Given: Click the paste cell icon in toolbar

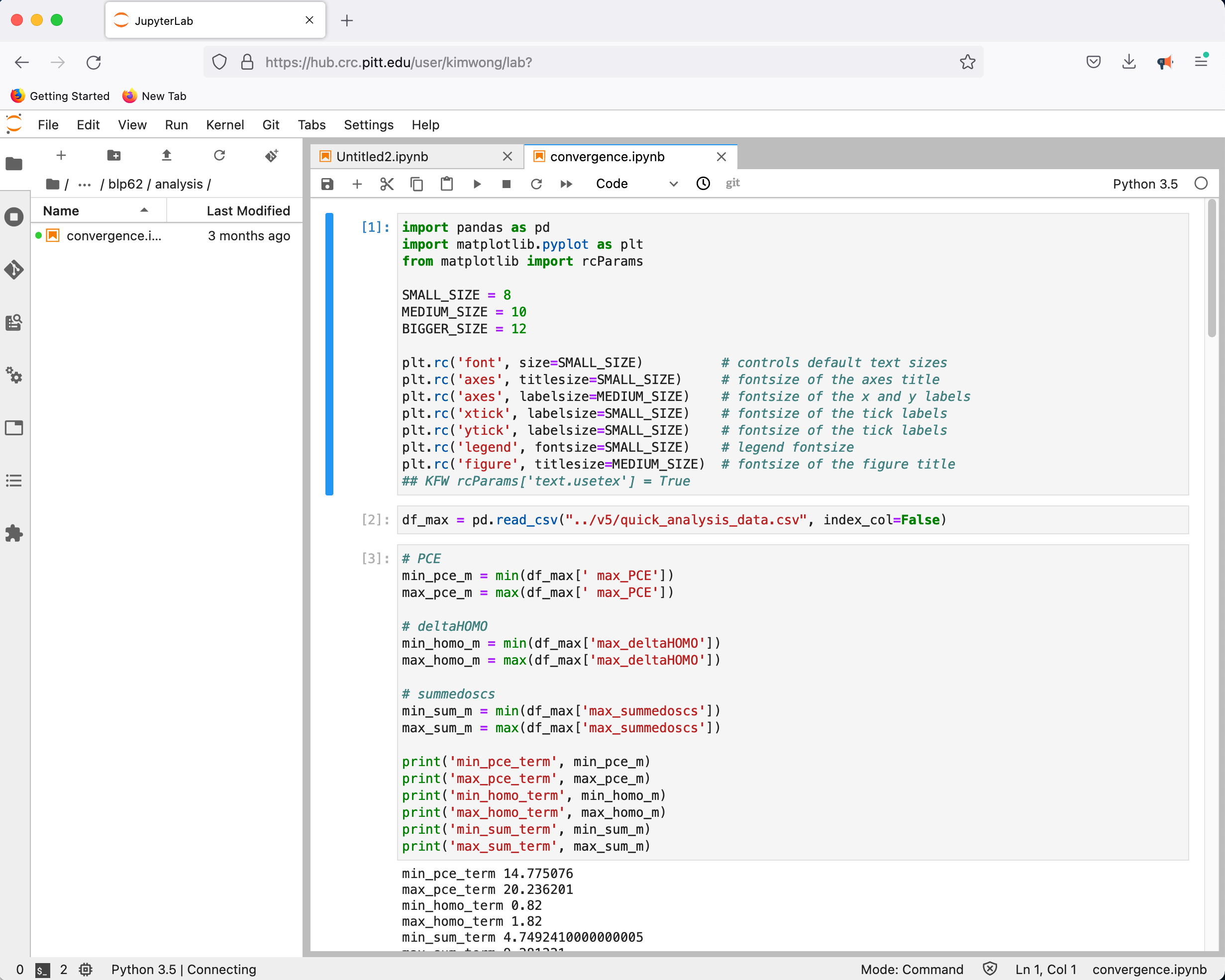Looking at the screenshot, I should (447, 183).
